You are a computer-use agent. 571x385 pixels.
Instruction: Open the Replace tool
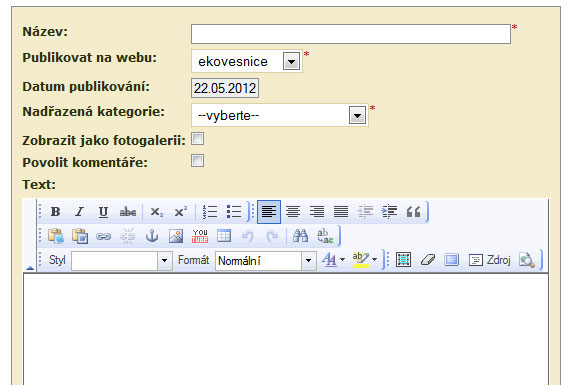coord(325,236)
